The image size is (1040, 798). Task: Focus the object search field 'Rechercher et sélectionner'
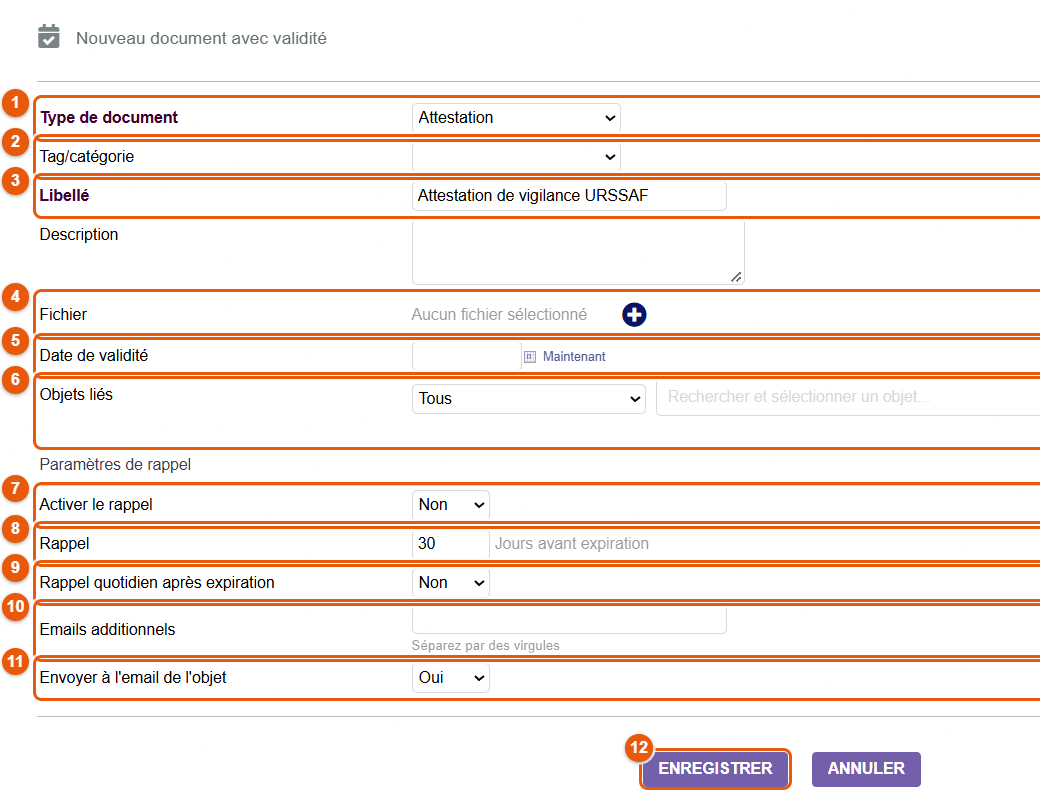(848, 397)
